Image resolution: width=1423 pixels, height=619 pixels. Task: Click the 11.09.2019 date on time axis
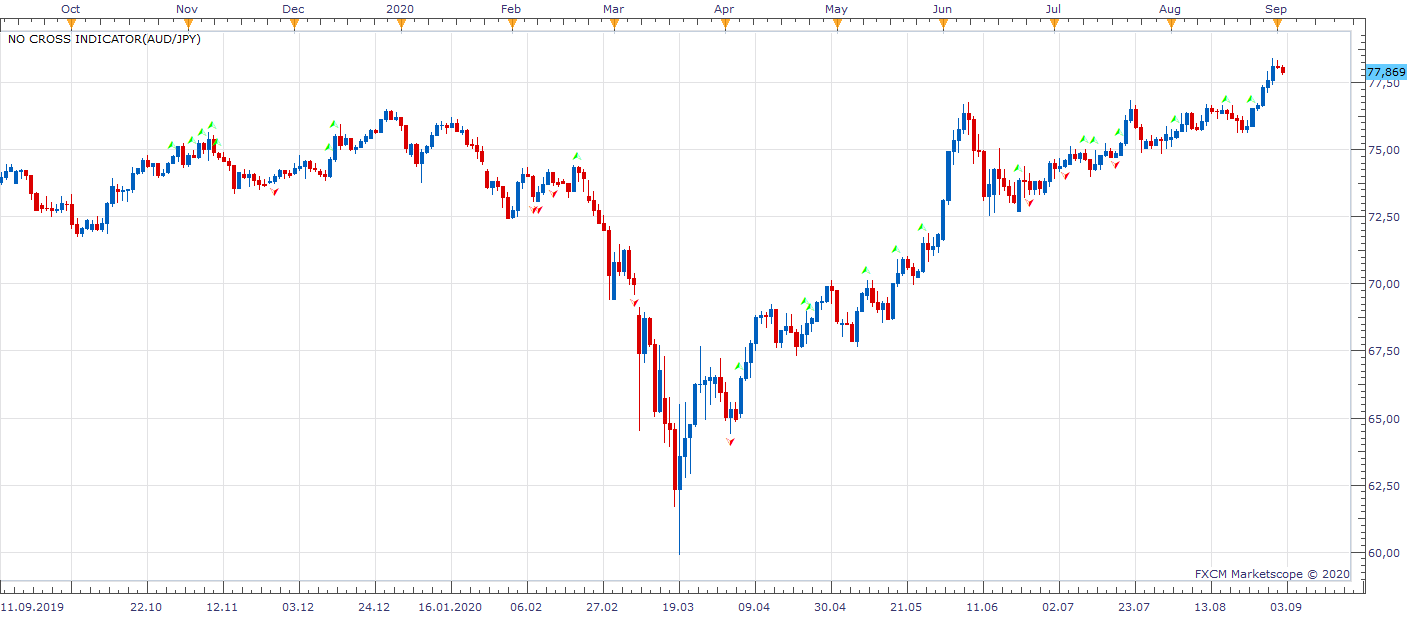[30, 607]
